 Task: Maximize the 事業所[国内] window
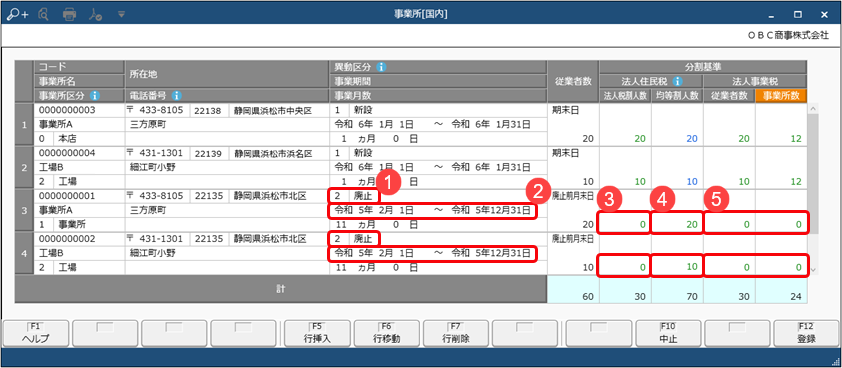pyautogui.click(x=798, y=15)
